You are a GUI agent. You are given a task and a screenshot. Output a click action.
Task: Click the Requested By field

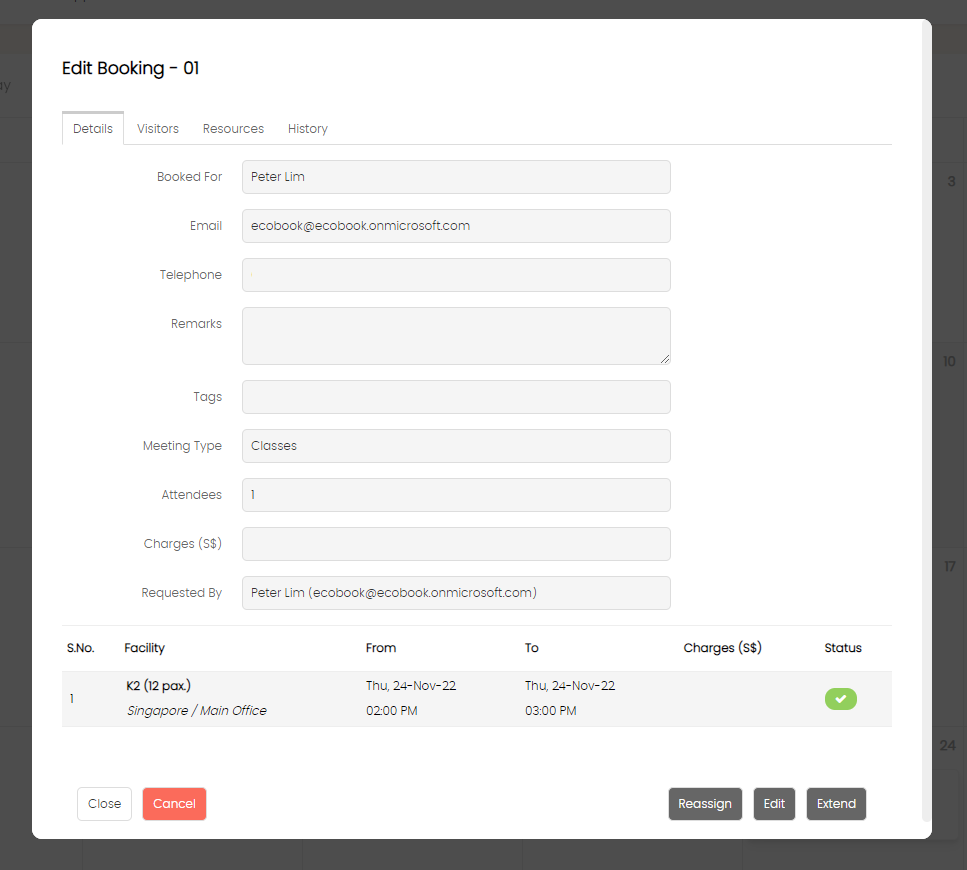tap(456, 593)
